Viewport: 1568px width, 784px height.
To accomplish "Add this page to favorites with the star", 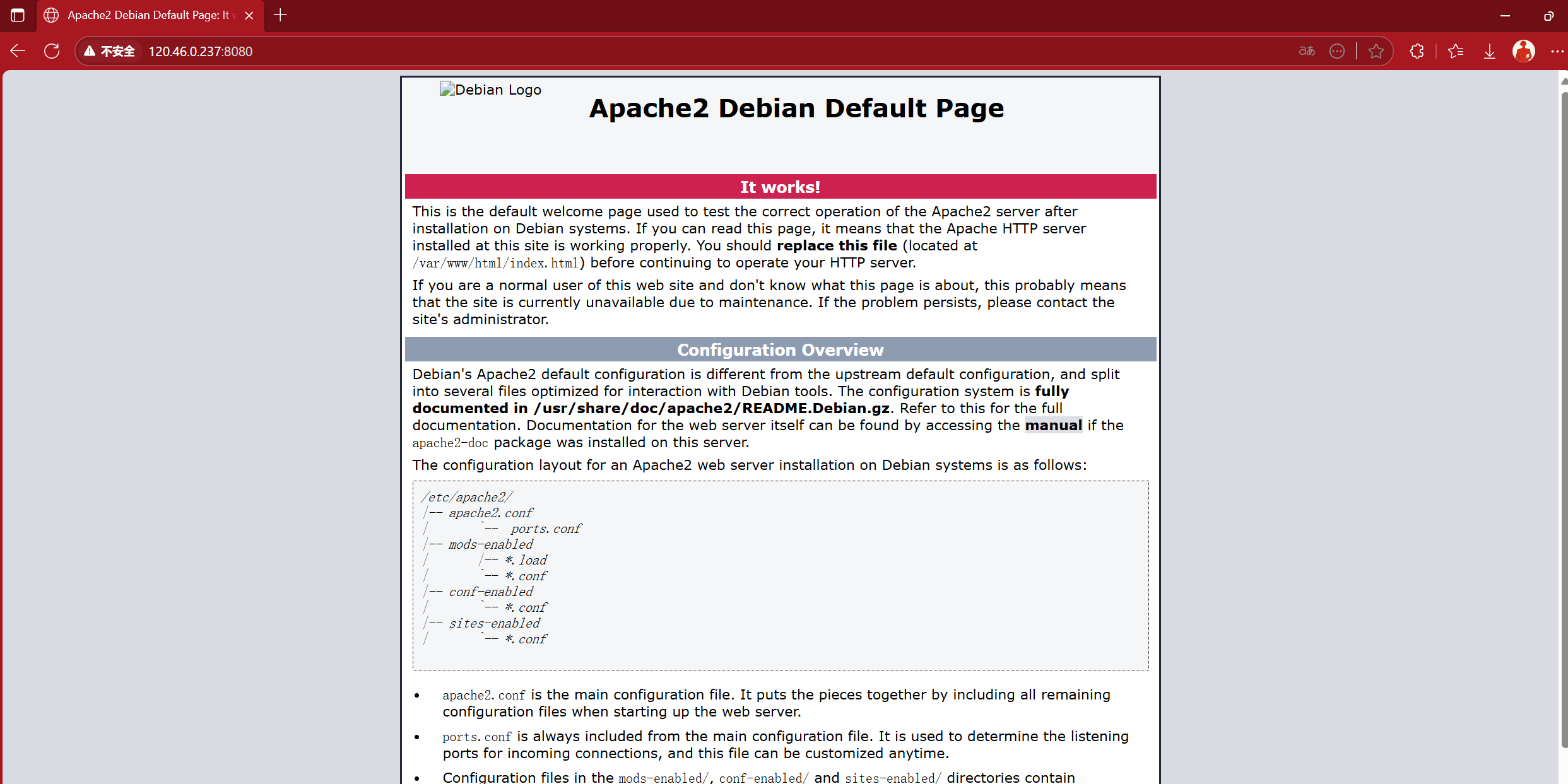I will 1376,51.
